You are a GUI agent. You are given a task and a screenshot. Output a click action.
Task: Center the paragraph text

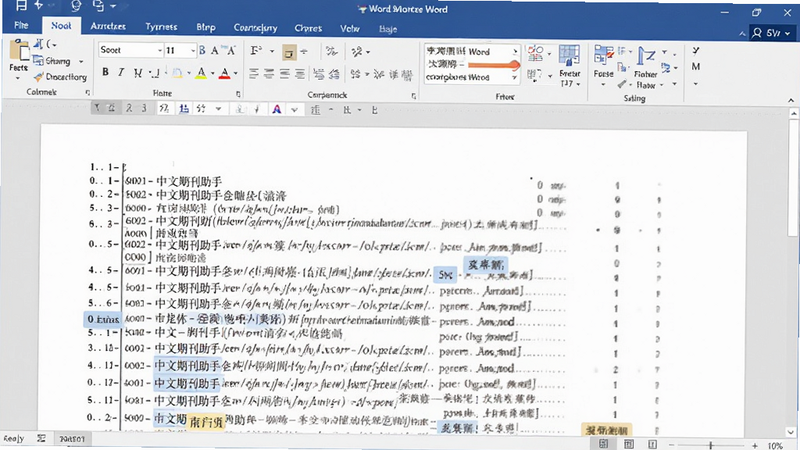pyautogui.click(x=269, y=74)
